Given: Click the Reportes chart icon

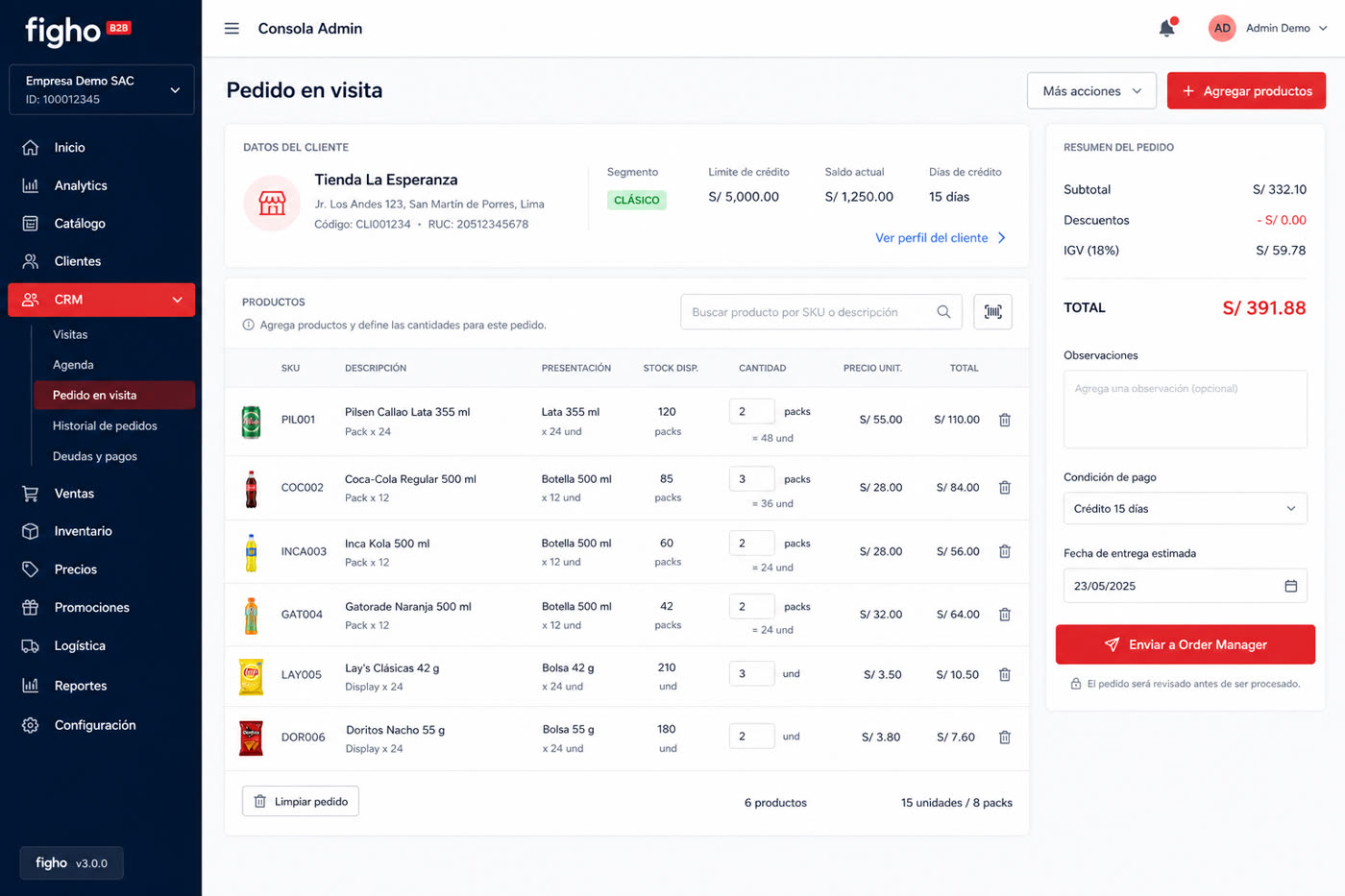Looking at the screenshot, I should point(31,686).
